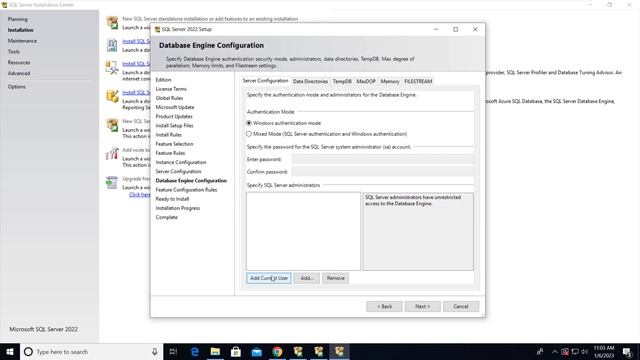Screen dimensions: 640x360
Task: Switch to the TempDB tab
Action: [x=342, y=81]
